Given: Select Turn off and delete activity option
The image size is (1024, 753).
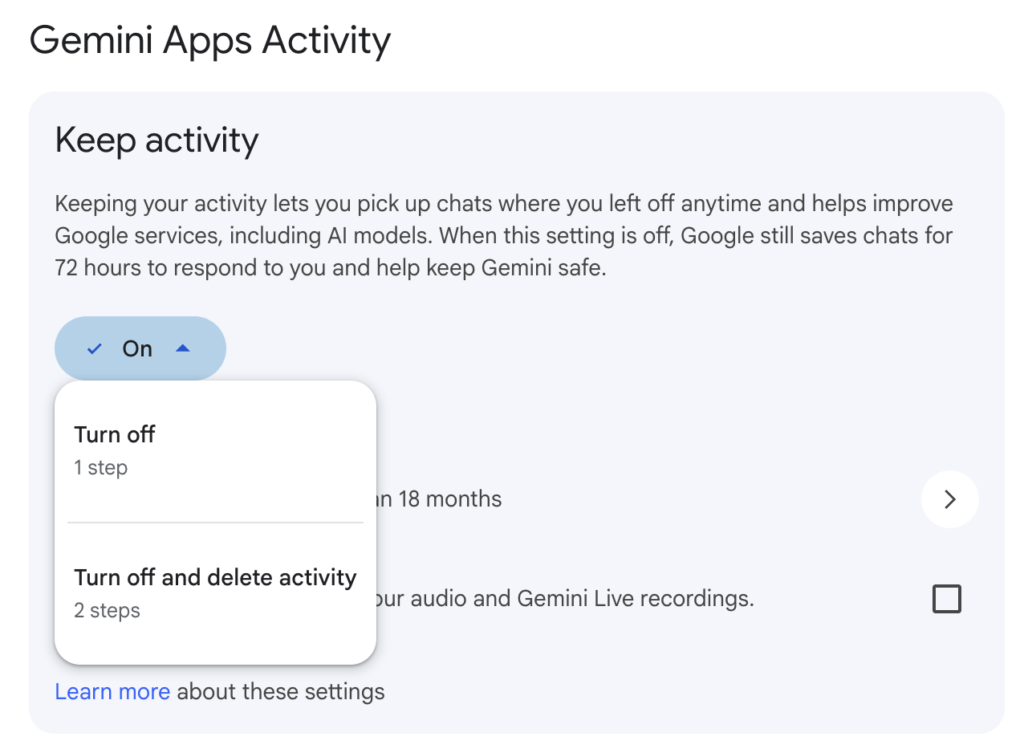Looking at the screenshot, I should pyautogui.click(x=214, y=577).
